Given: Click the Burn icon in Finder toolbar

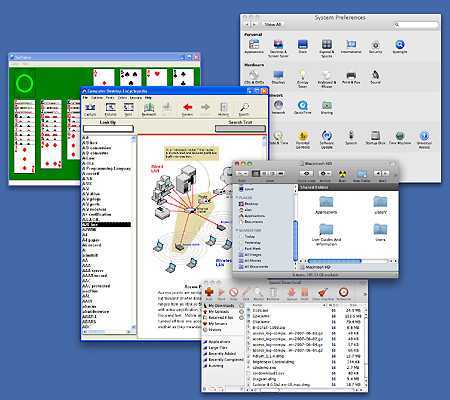Looking at the screenshot, I should (342, 173).
